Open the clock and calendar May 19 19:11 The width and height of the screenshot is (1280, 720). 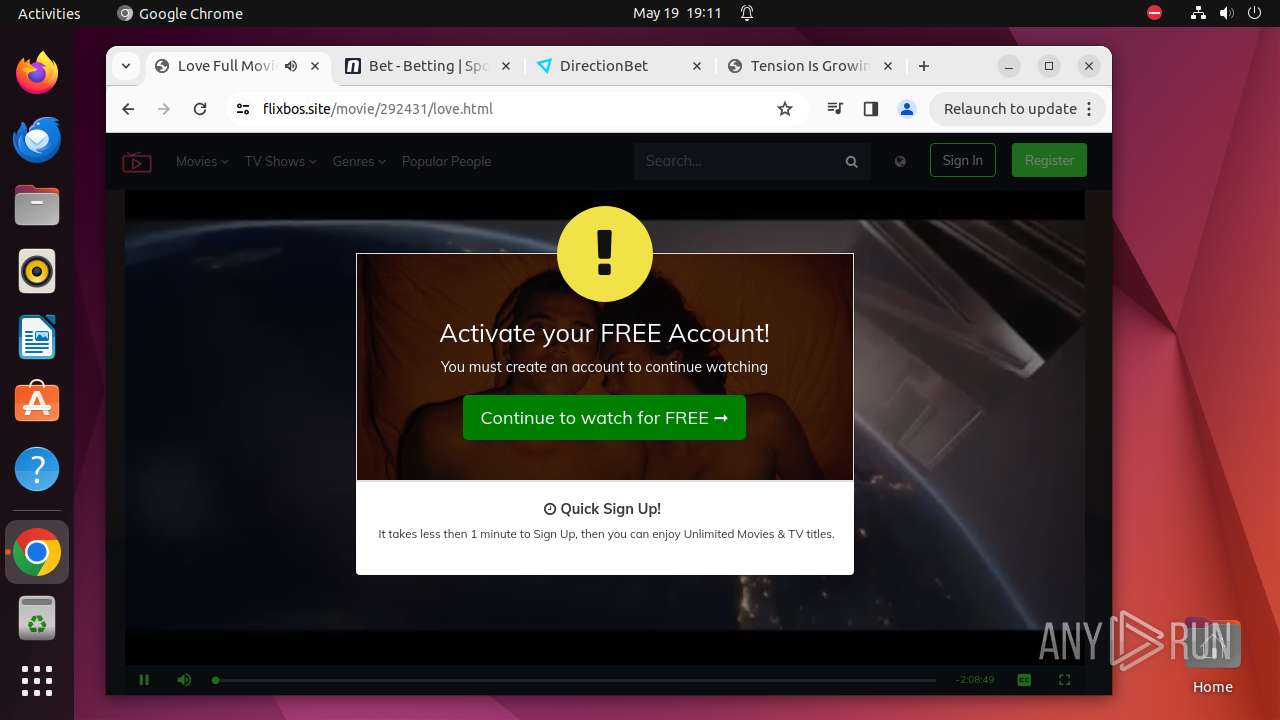pos(677,13)
